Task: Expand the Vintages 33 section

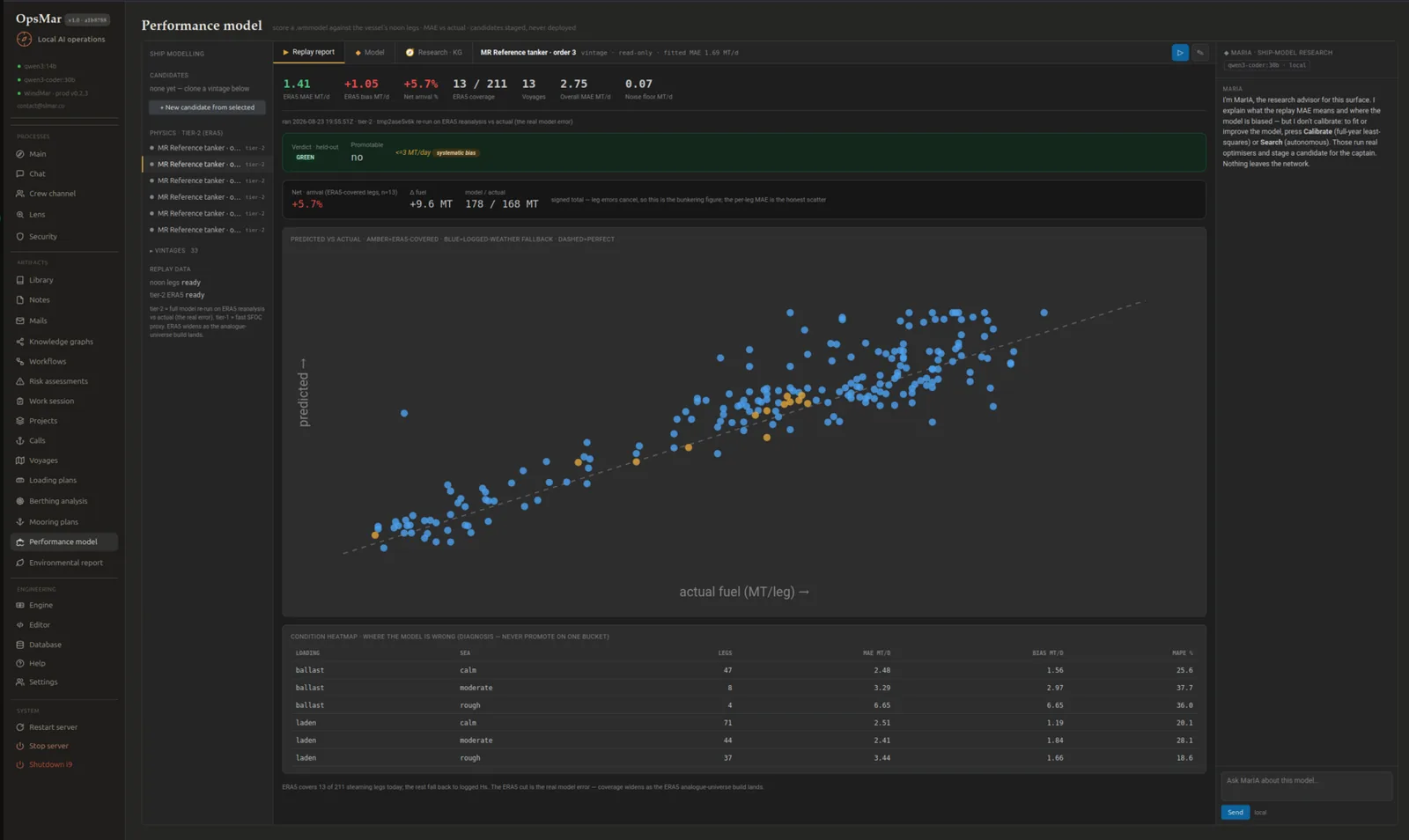Action: [173, 251]
